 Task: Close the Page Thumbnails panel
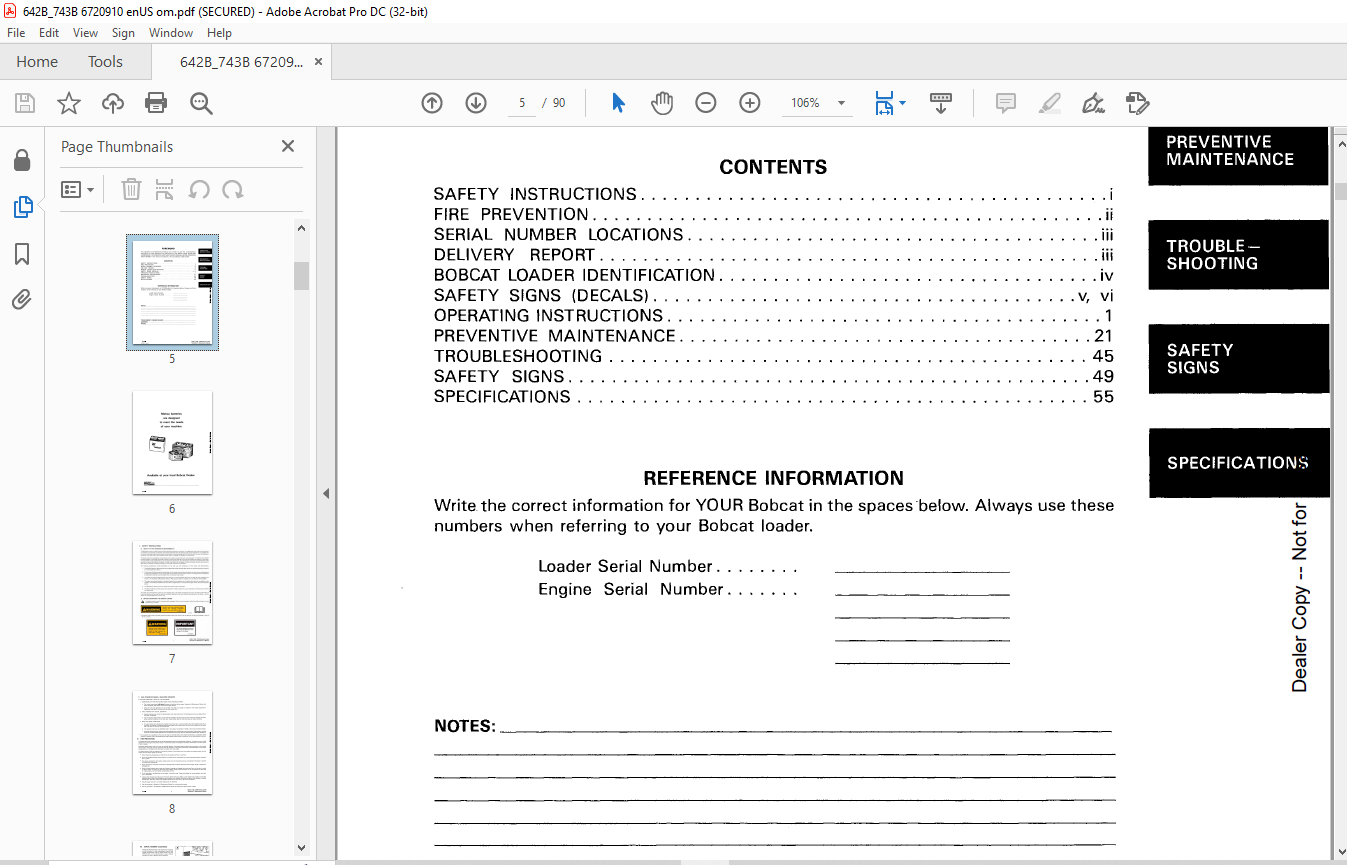pyautogui.click(x=288, y=146)
